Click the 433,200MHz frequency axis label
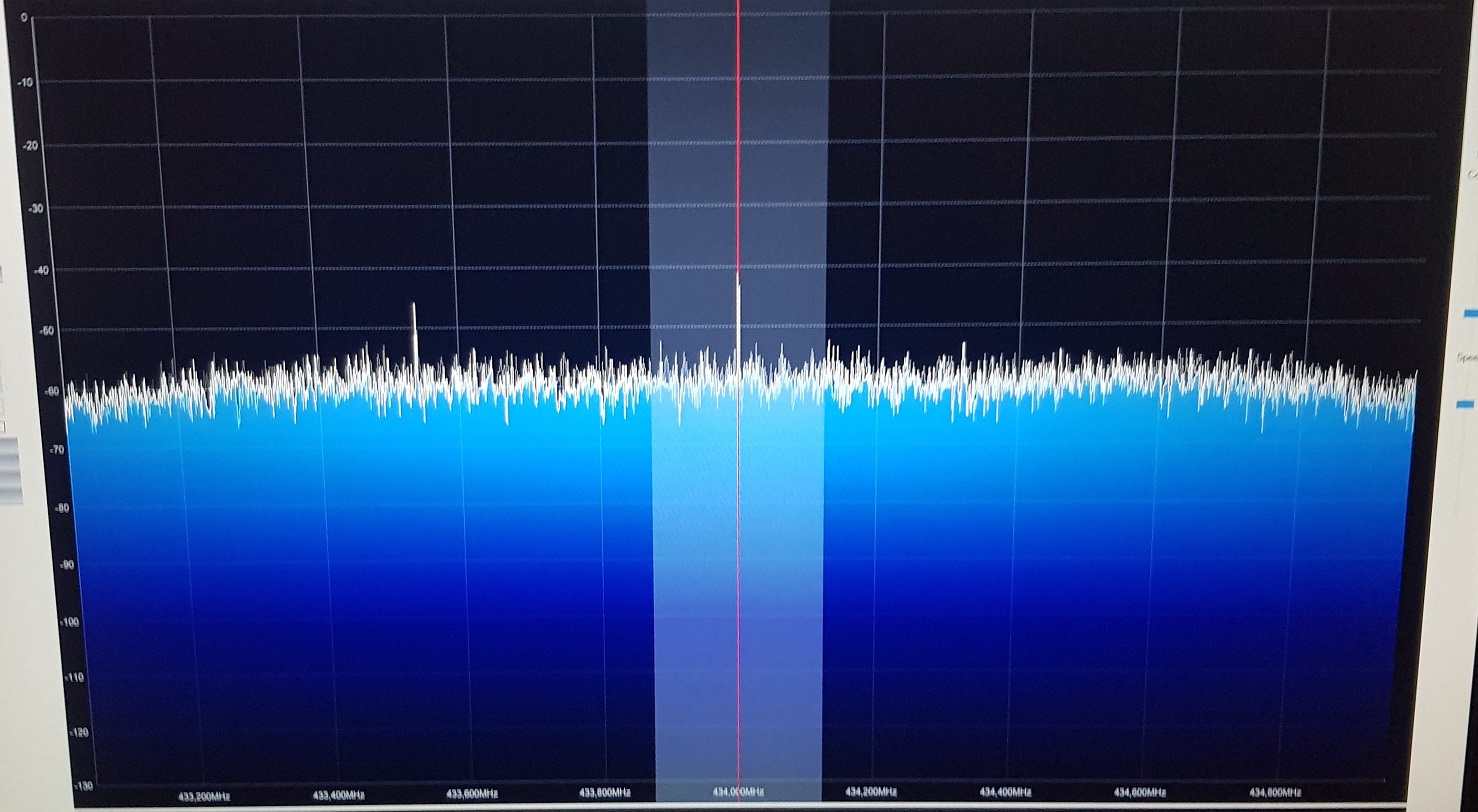The image size is (1478, 812). 204,796
